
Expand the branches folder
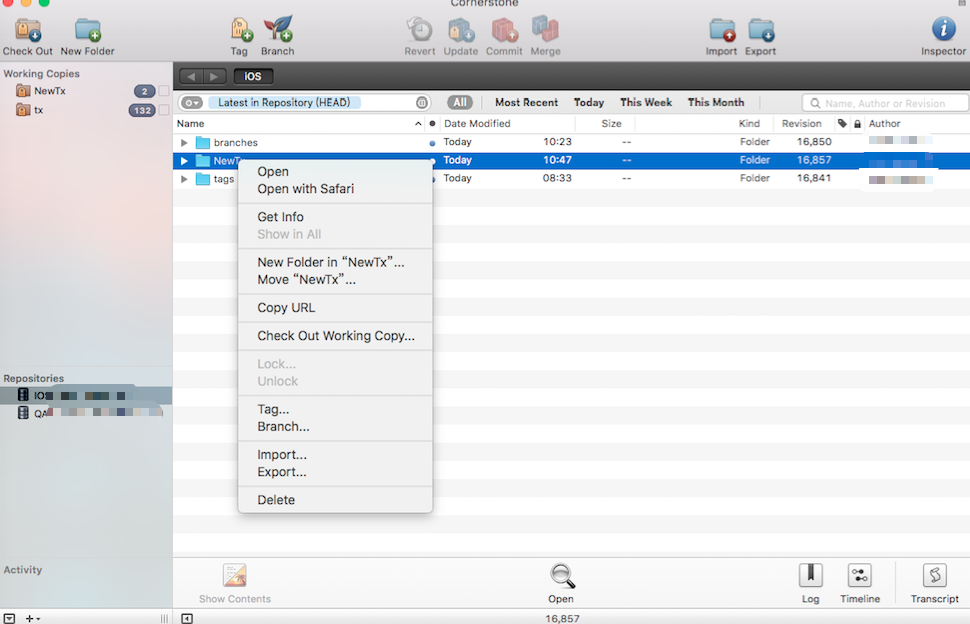click(184, 142)
